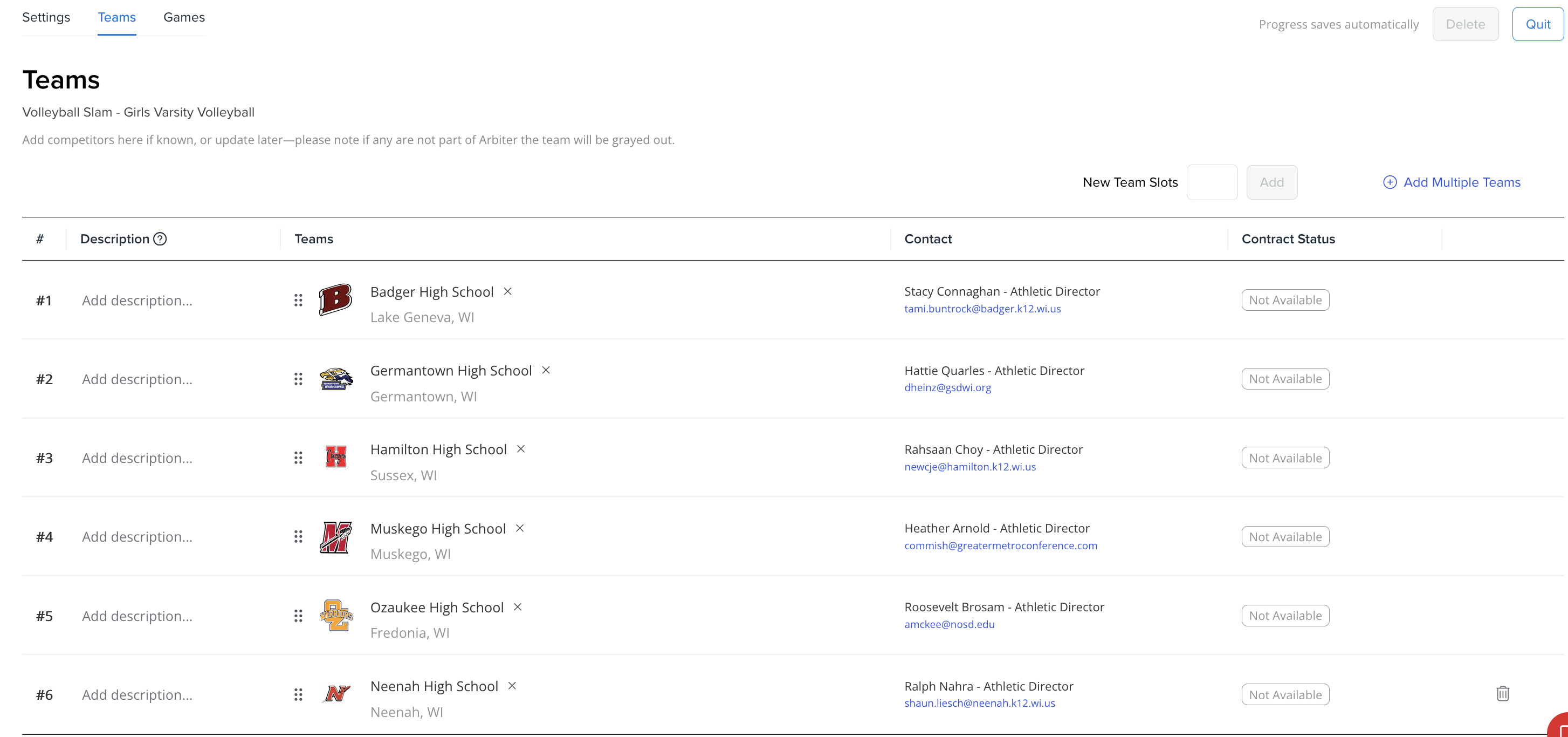Click the Quit button

(1538, 24)
